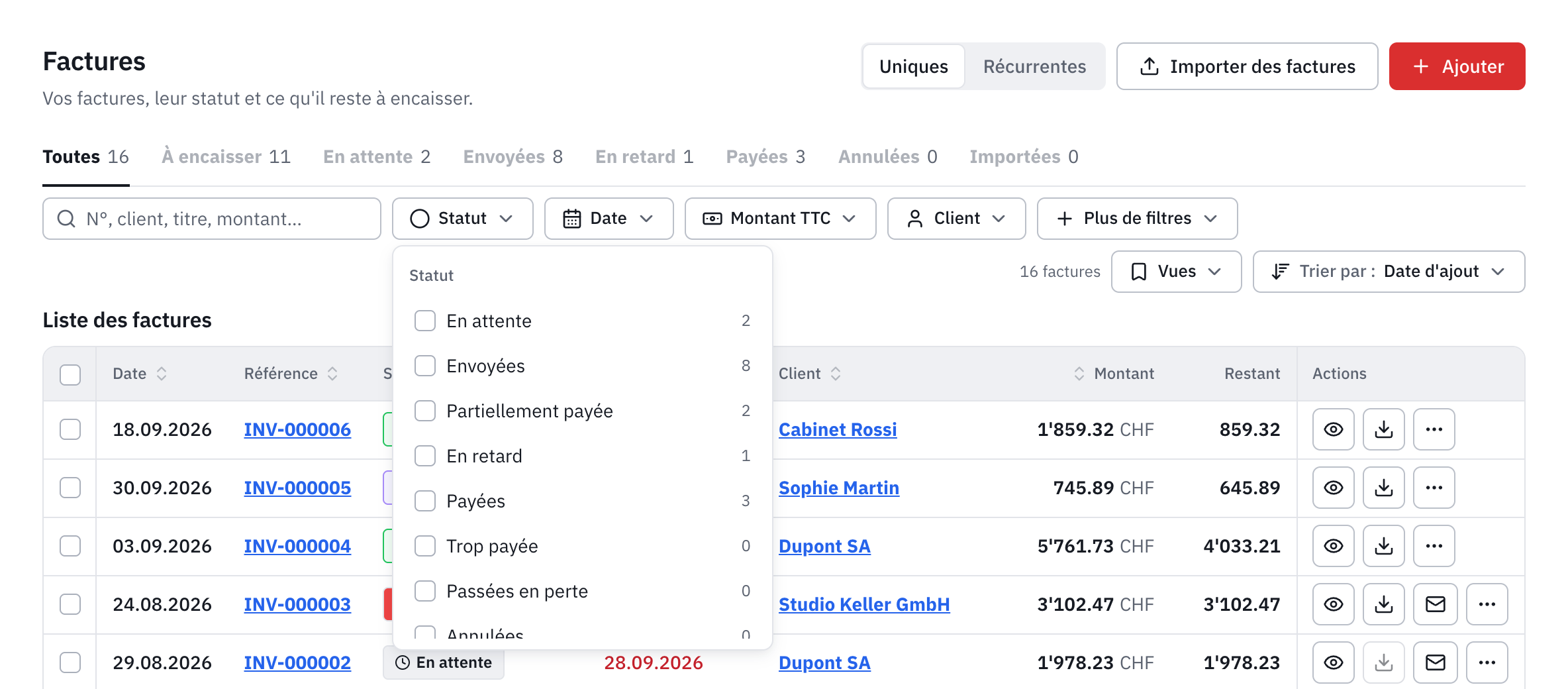The width and height of the screenshot is (1568, 689).
Task: Download invoice INV-000004
Action: pyautogui.click(x=1383, y=546)
